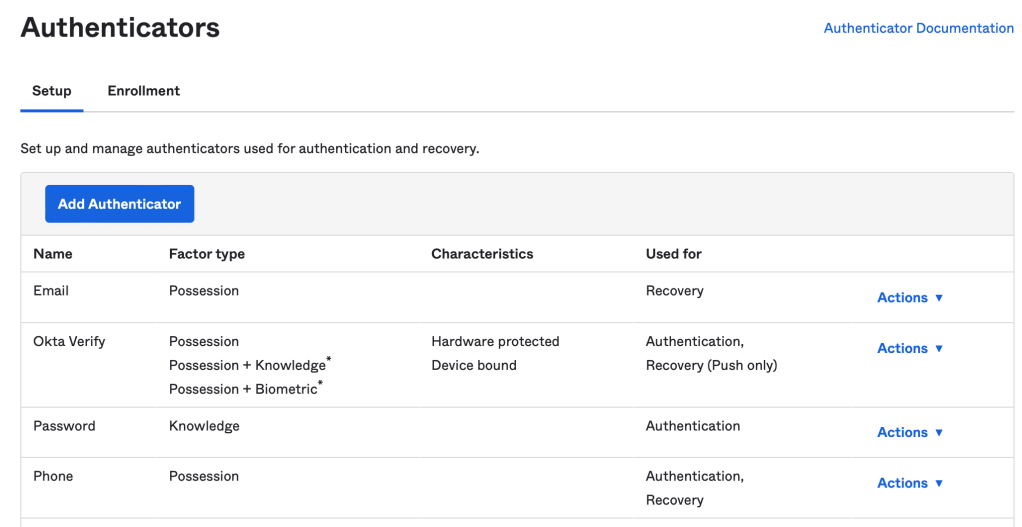Select the Password authenticator name
Screen dimensions: 1022x527
[64, 426]
